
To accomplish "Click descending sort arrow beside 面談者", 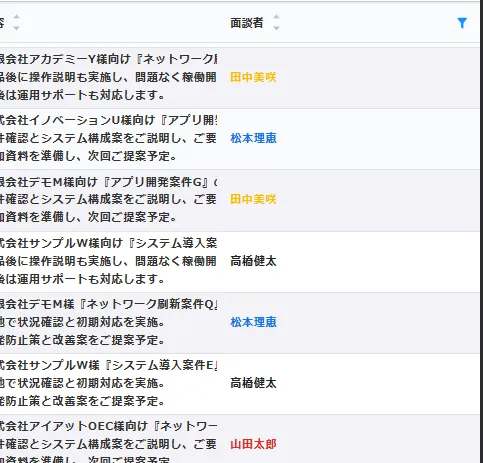I will 276,29.
